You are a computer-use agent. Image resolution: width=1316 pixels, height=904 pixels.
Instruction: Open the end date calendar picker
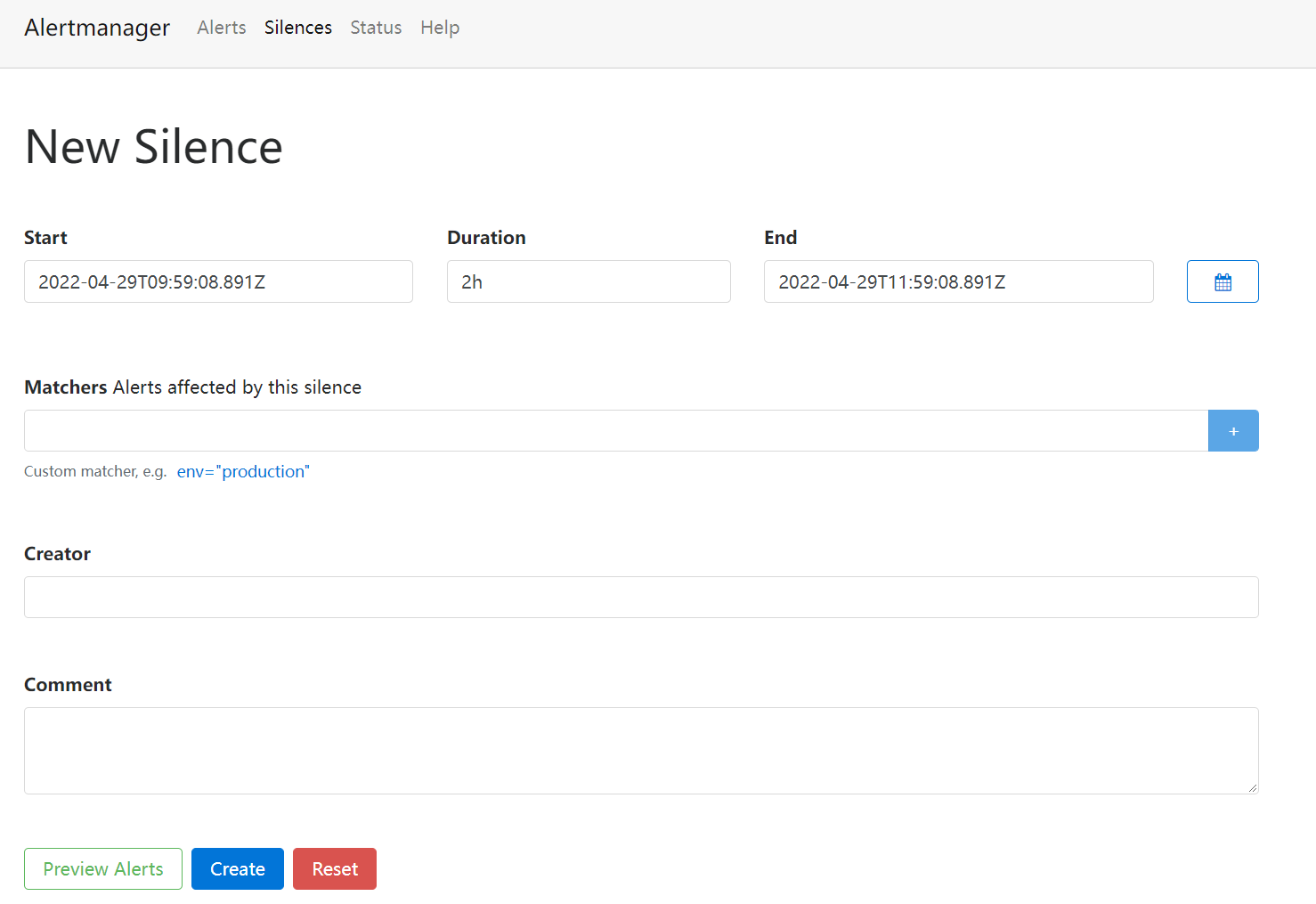point(1222,281)
